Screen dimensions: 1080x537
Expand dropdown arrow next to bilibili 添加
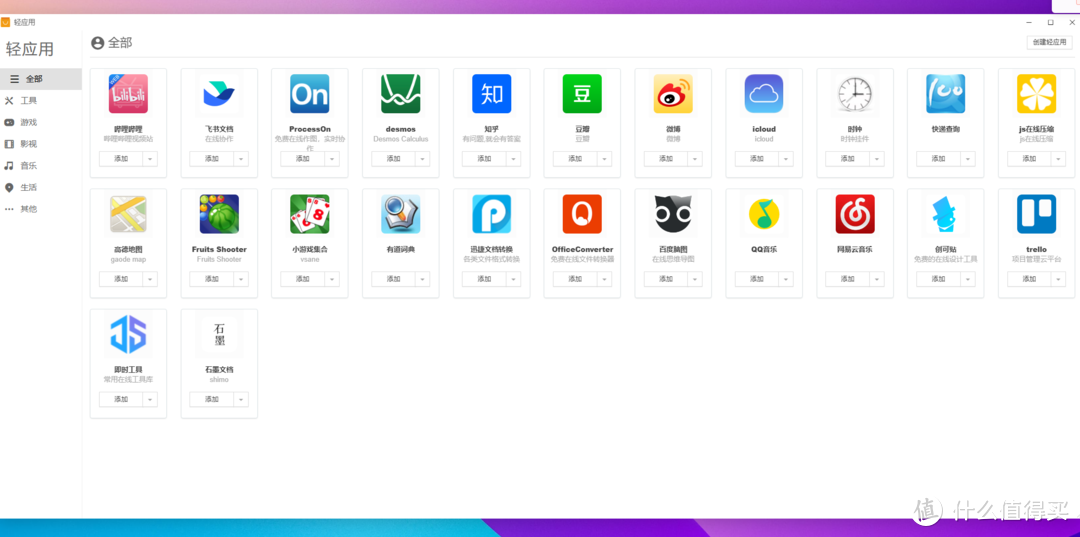150,159
